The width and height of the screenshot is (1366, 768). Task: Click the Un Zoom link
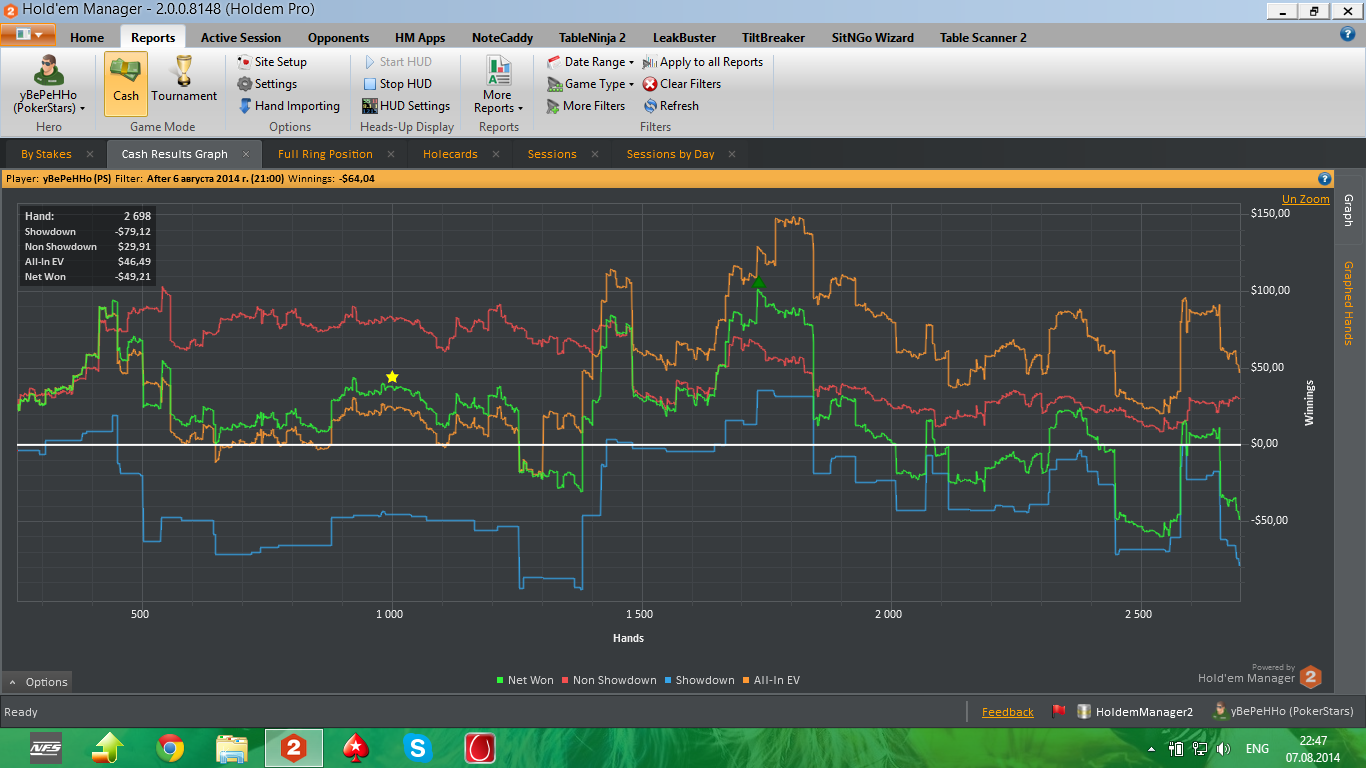coord(1306,199)
